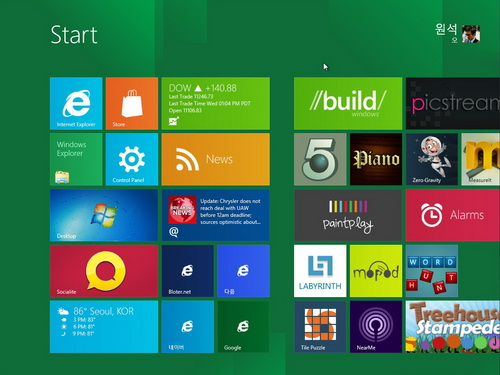Open the 네이버 pinned site tile
This screenshot has height=375, width=500.
188,327
